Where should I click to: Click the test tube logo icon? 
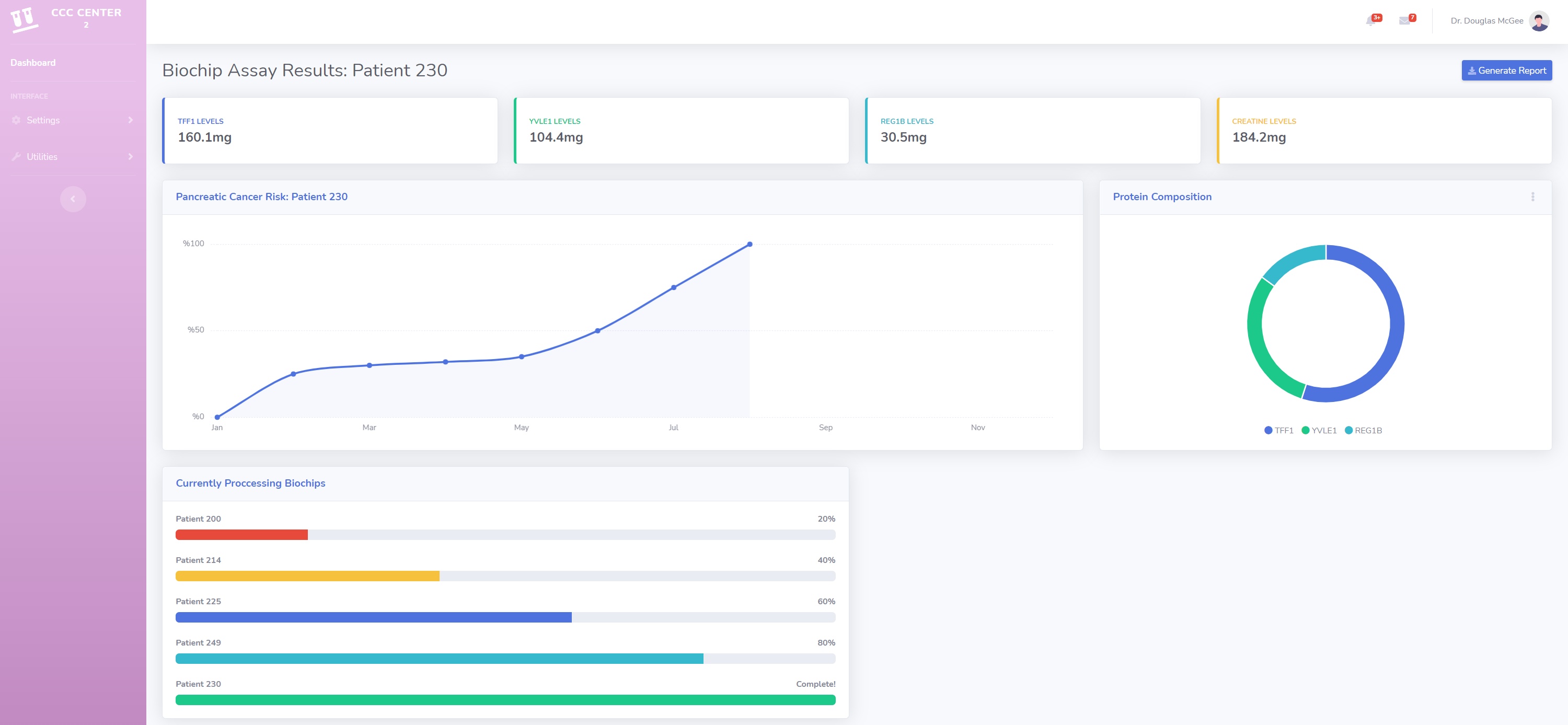point(24,19)
